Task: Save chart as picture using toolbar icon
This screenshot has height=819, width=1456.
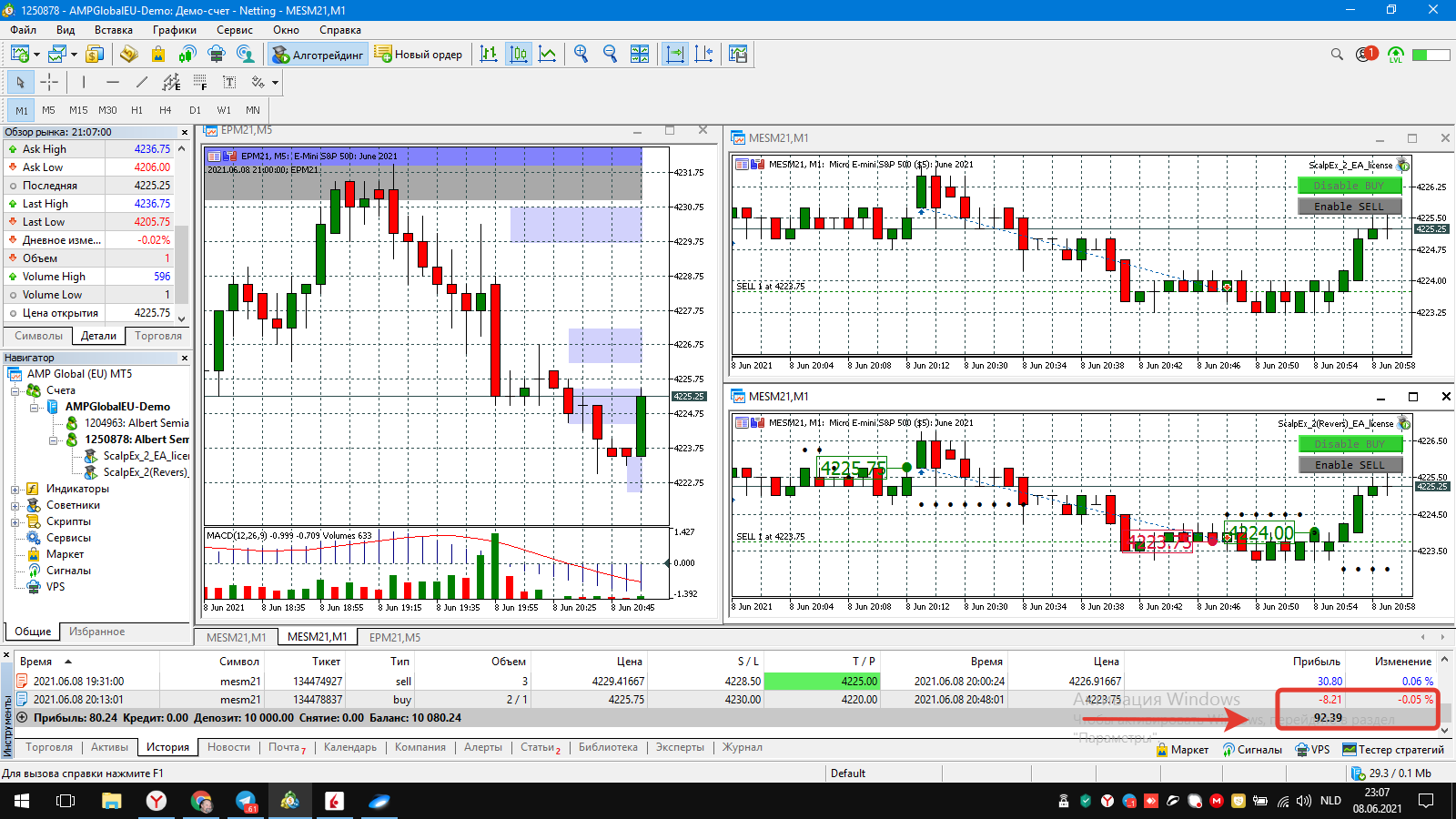Action: 738,55
